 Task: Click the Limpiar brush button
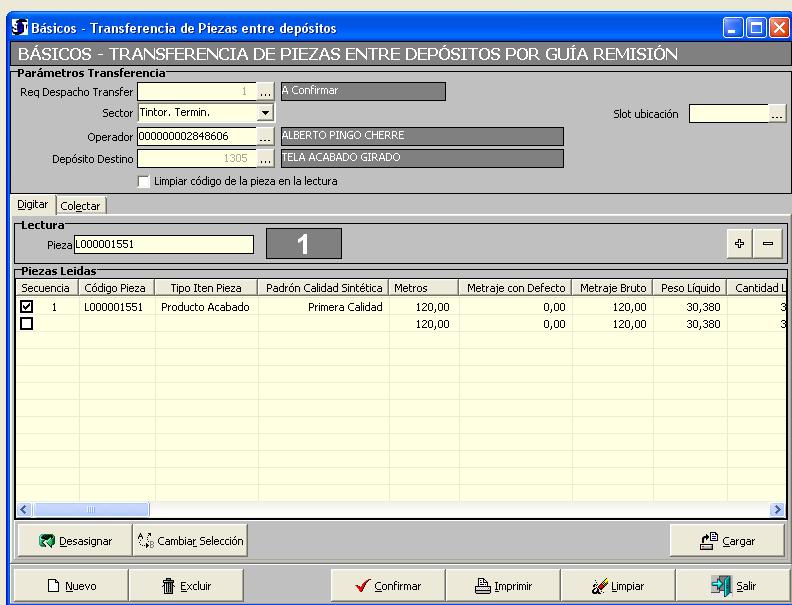pyautogui.click(x=617, y=586)
